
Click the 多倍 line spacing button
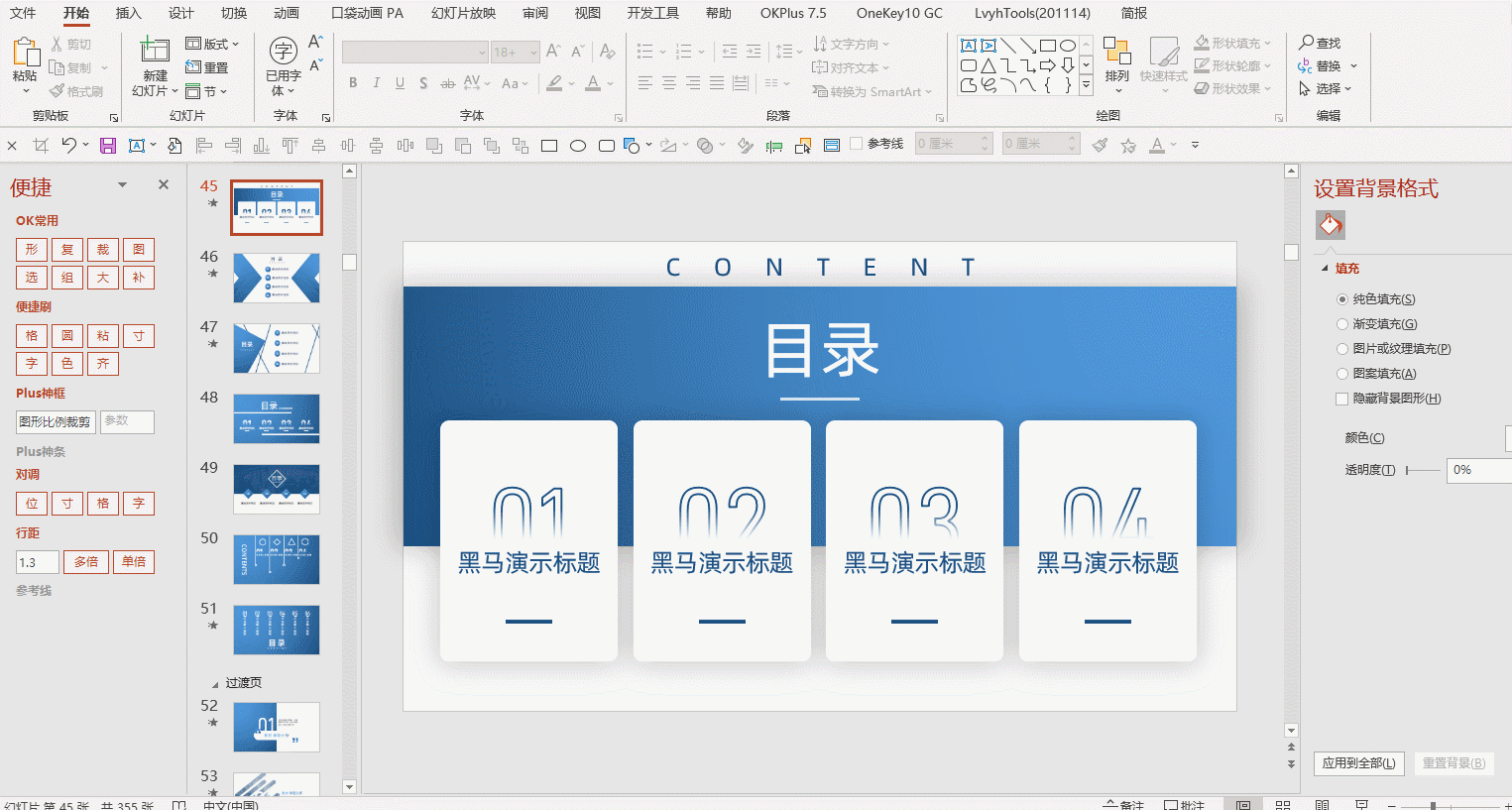86,562
